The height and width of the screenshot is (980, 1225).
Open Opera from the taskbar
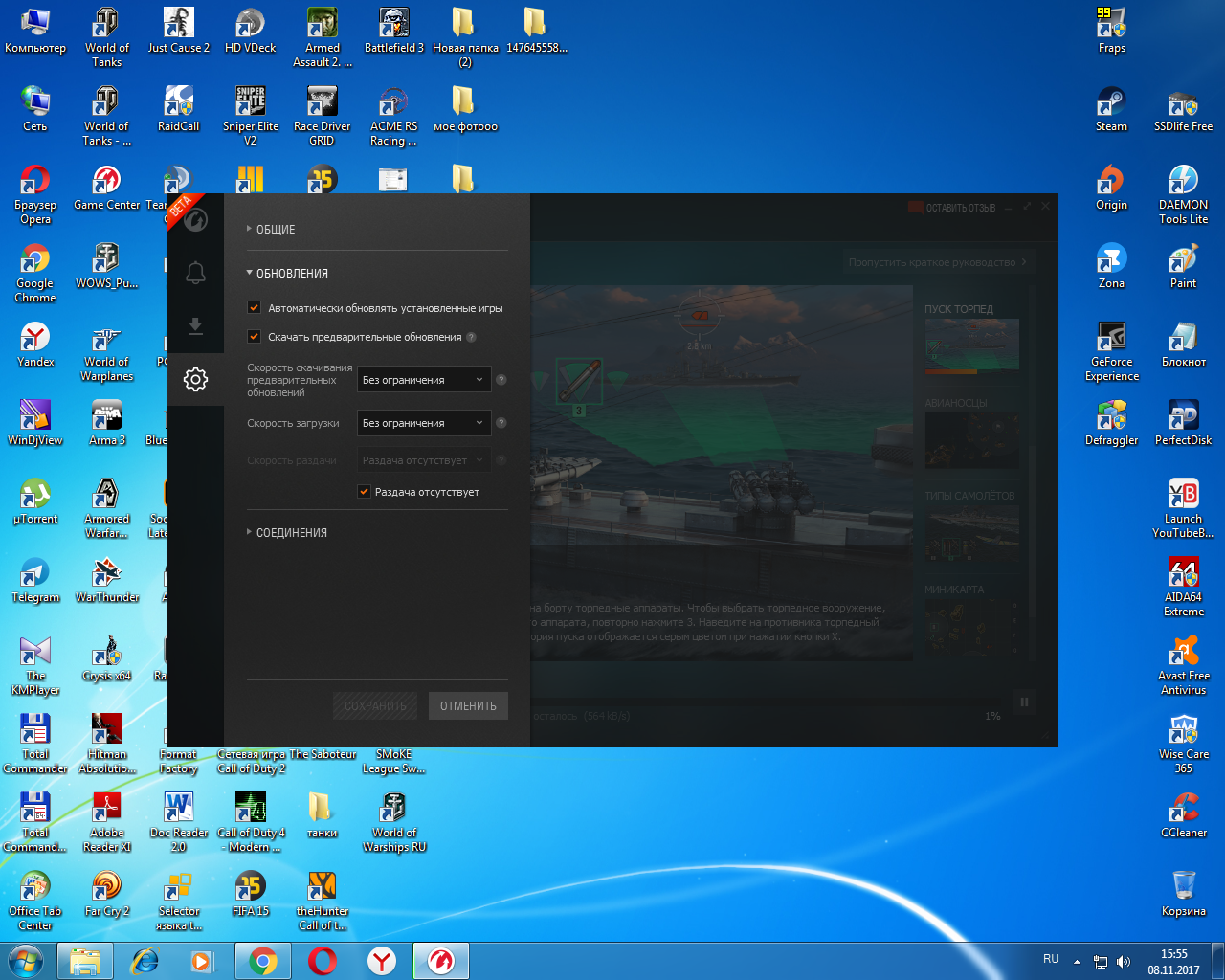(x=323, y=961)
